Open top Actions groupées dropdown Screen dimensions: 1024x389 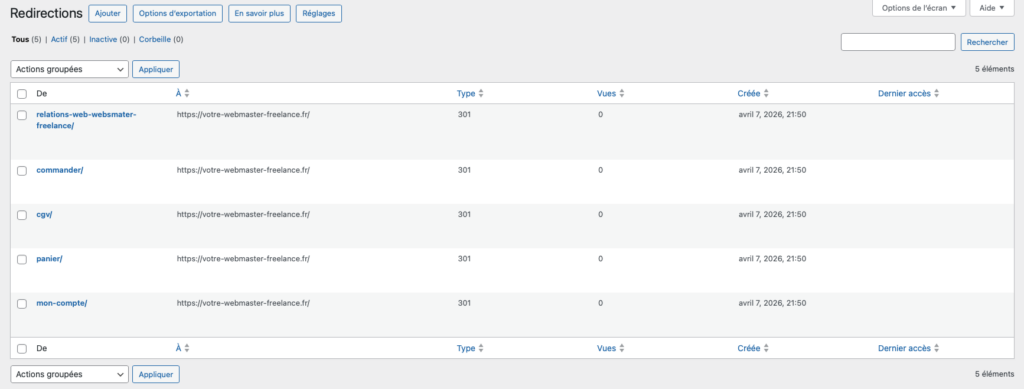[70, 69]
